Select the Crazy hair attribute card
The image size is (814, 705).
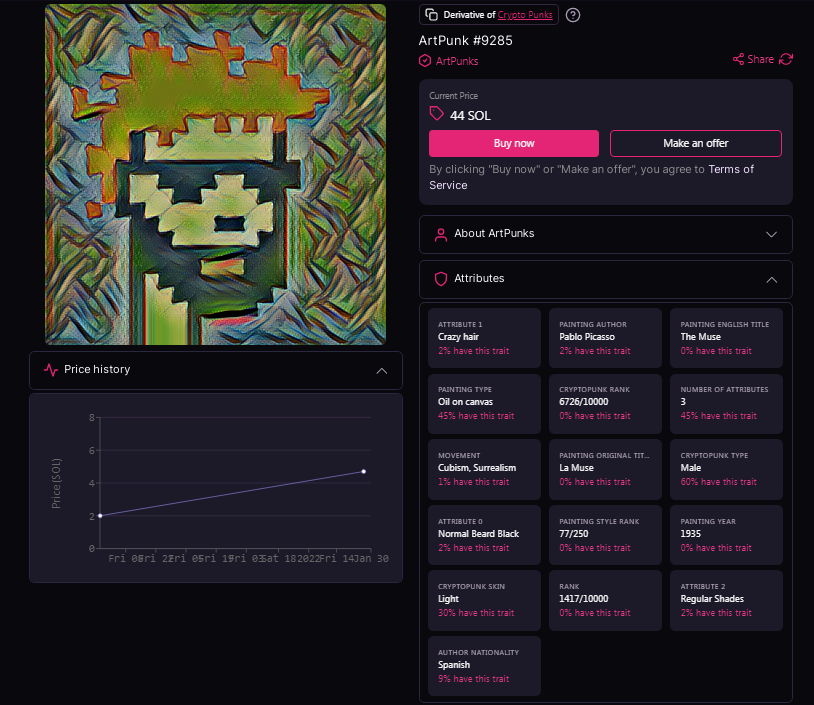pyautogui.click(x=484, y=338)
